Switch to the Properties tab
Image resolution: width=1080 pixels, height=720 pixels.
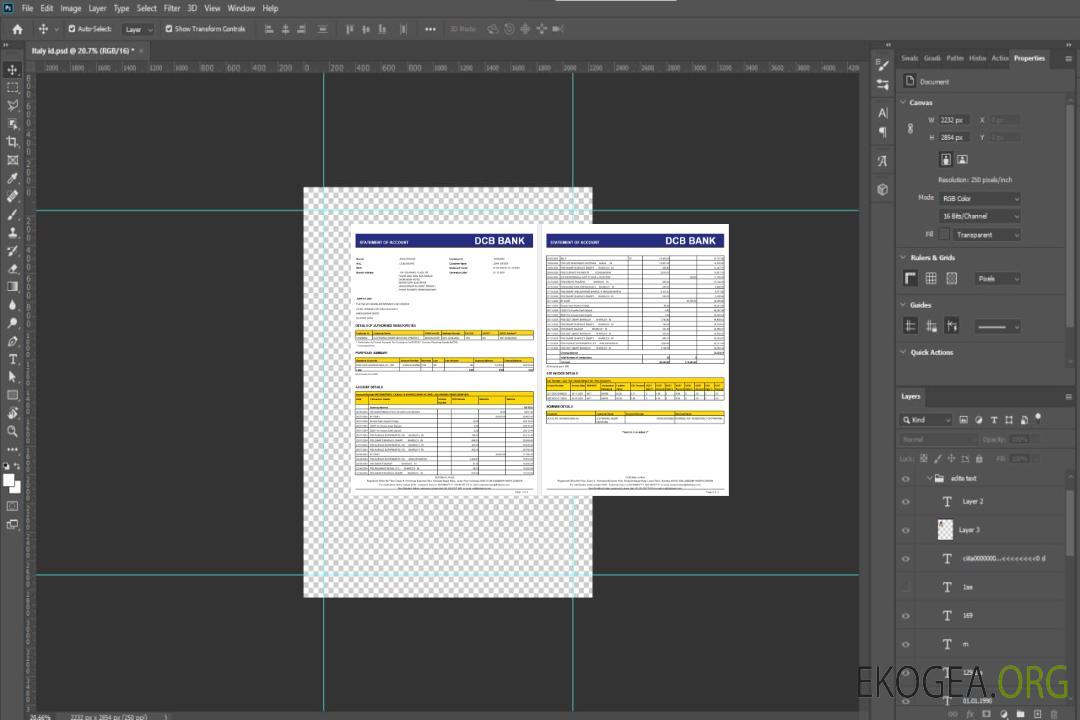1029,58
